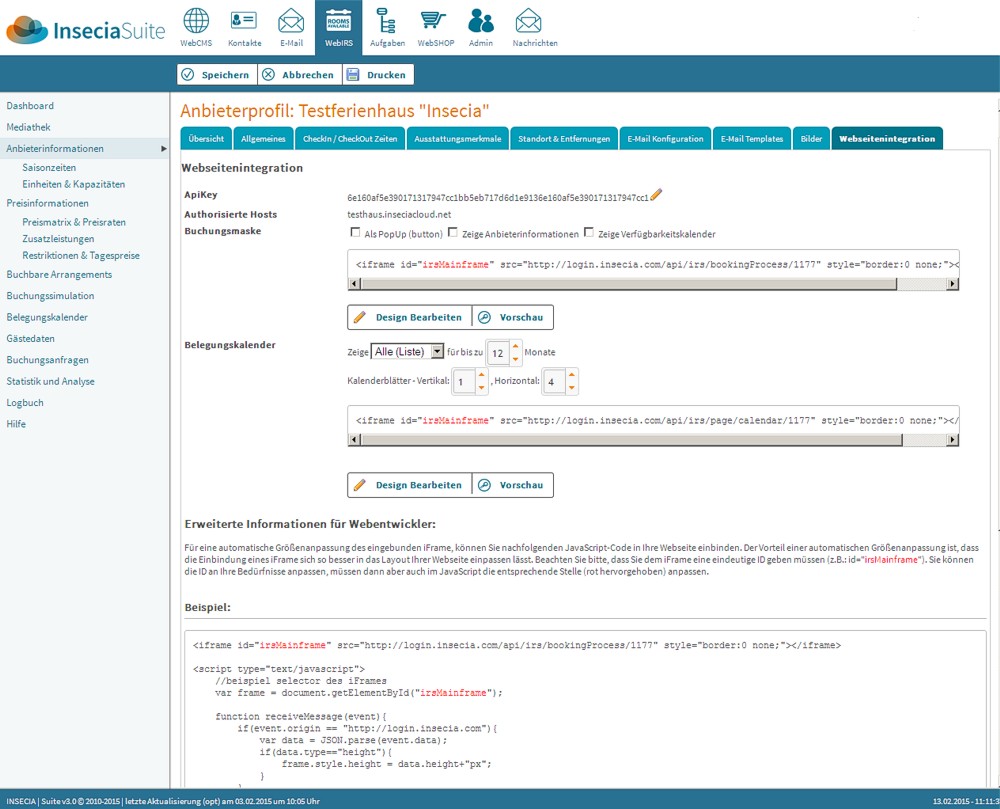Screen dimensions: 1000x809
Task: Switch to the E-Mail Konfiguration tab
Action: point(665,138)
